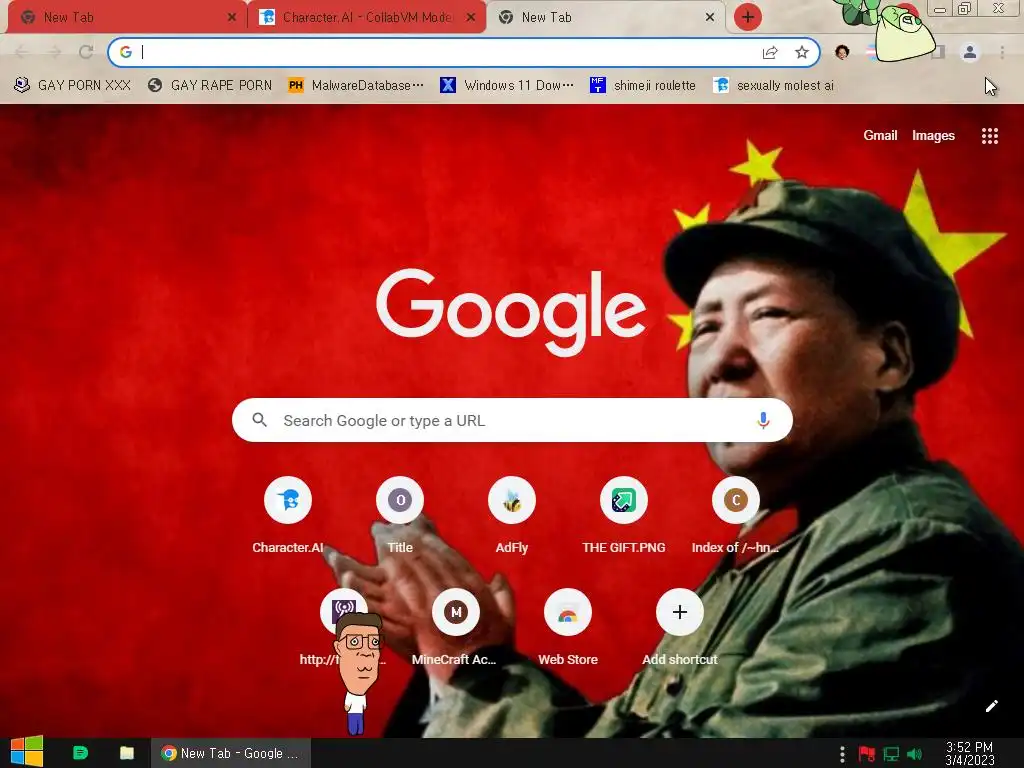Click the Search Google or type a URL box
1024x768 pixels.
coord(512,420)
